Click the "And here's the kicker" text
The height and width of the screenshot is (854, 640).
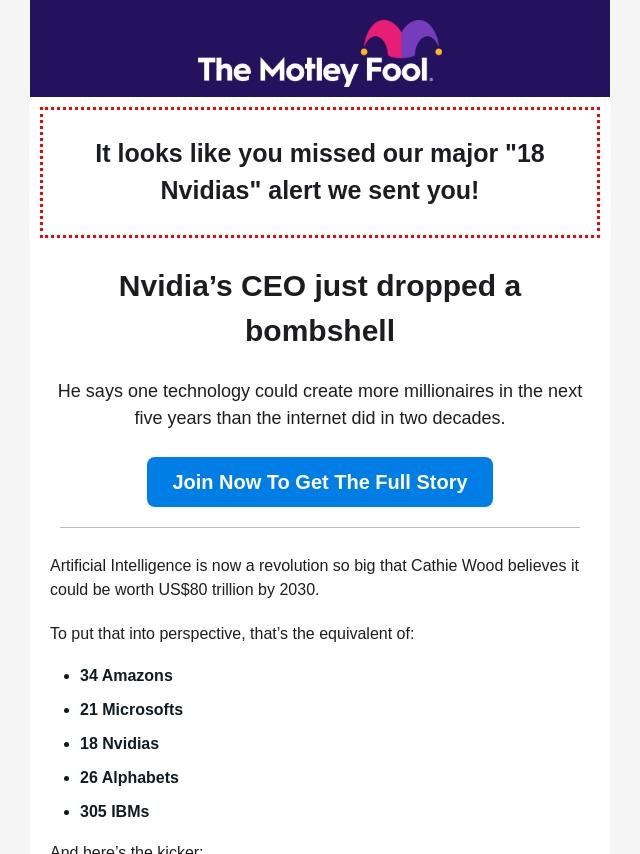126,848
